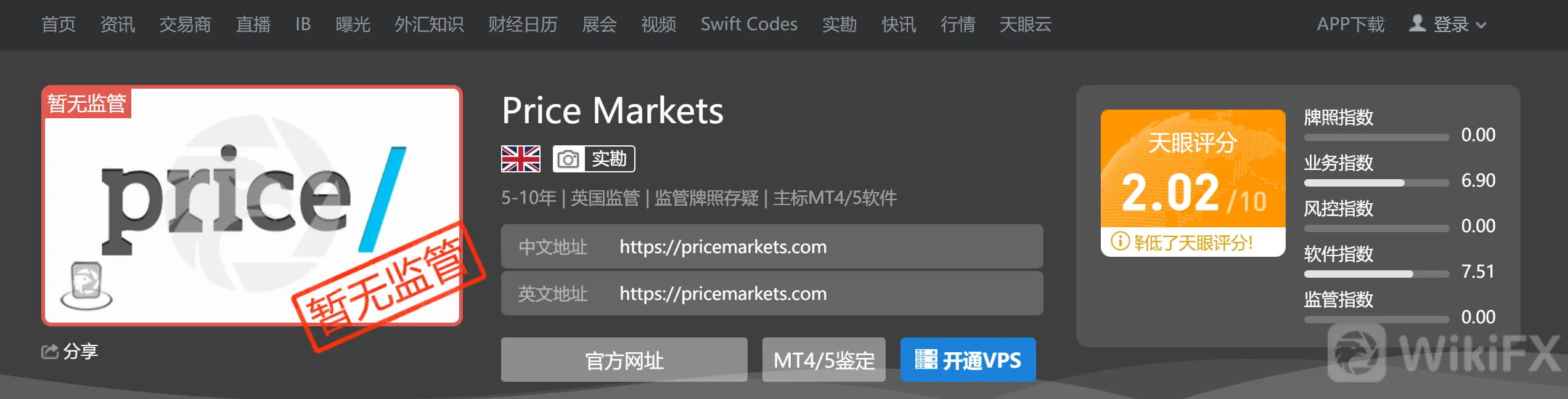The image size is (1568, 399).
Task: Click the 监管指数 progress bar
Action: coord(1377,320)
